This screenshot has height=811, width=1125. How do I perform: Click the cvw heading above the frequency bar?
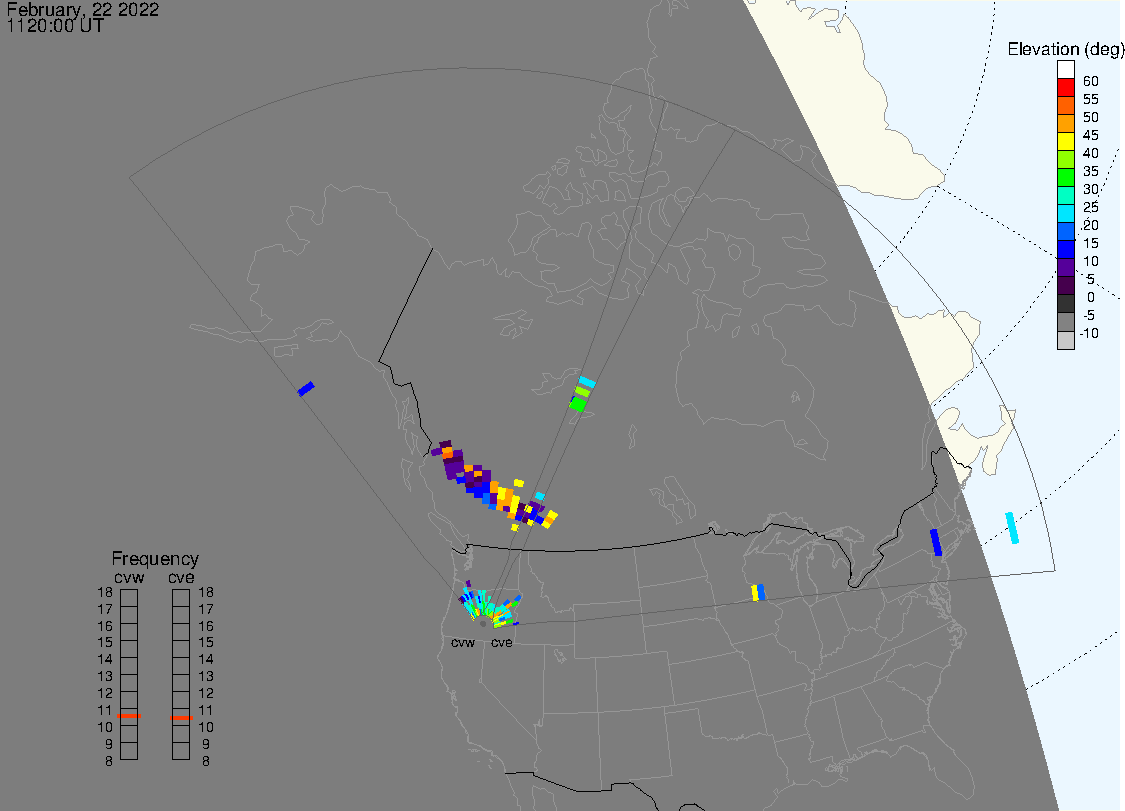pos(129,577)
